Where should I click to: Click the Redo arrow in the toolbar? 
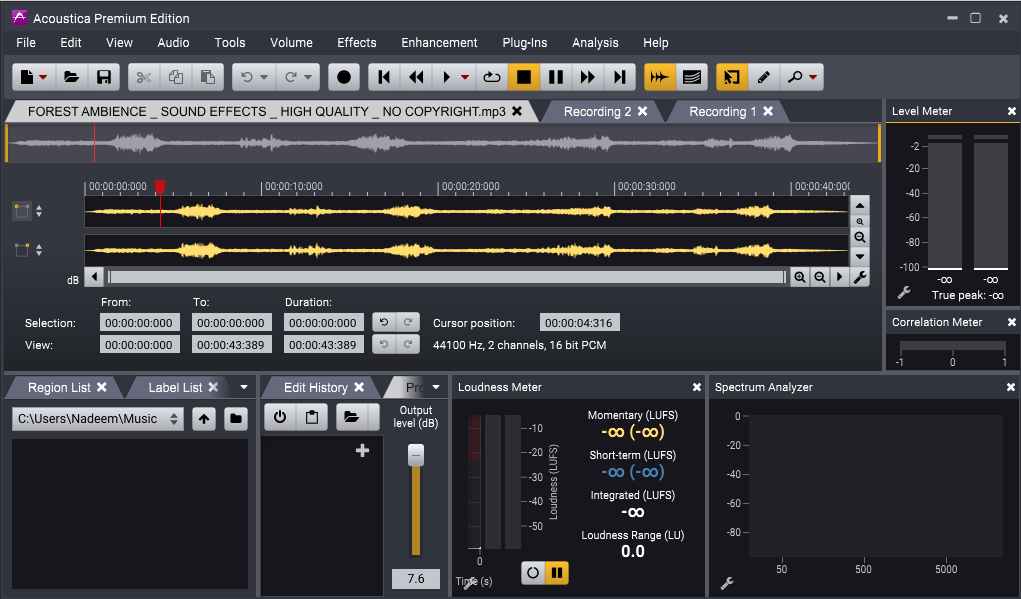tap(290, 77)
